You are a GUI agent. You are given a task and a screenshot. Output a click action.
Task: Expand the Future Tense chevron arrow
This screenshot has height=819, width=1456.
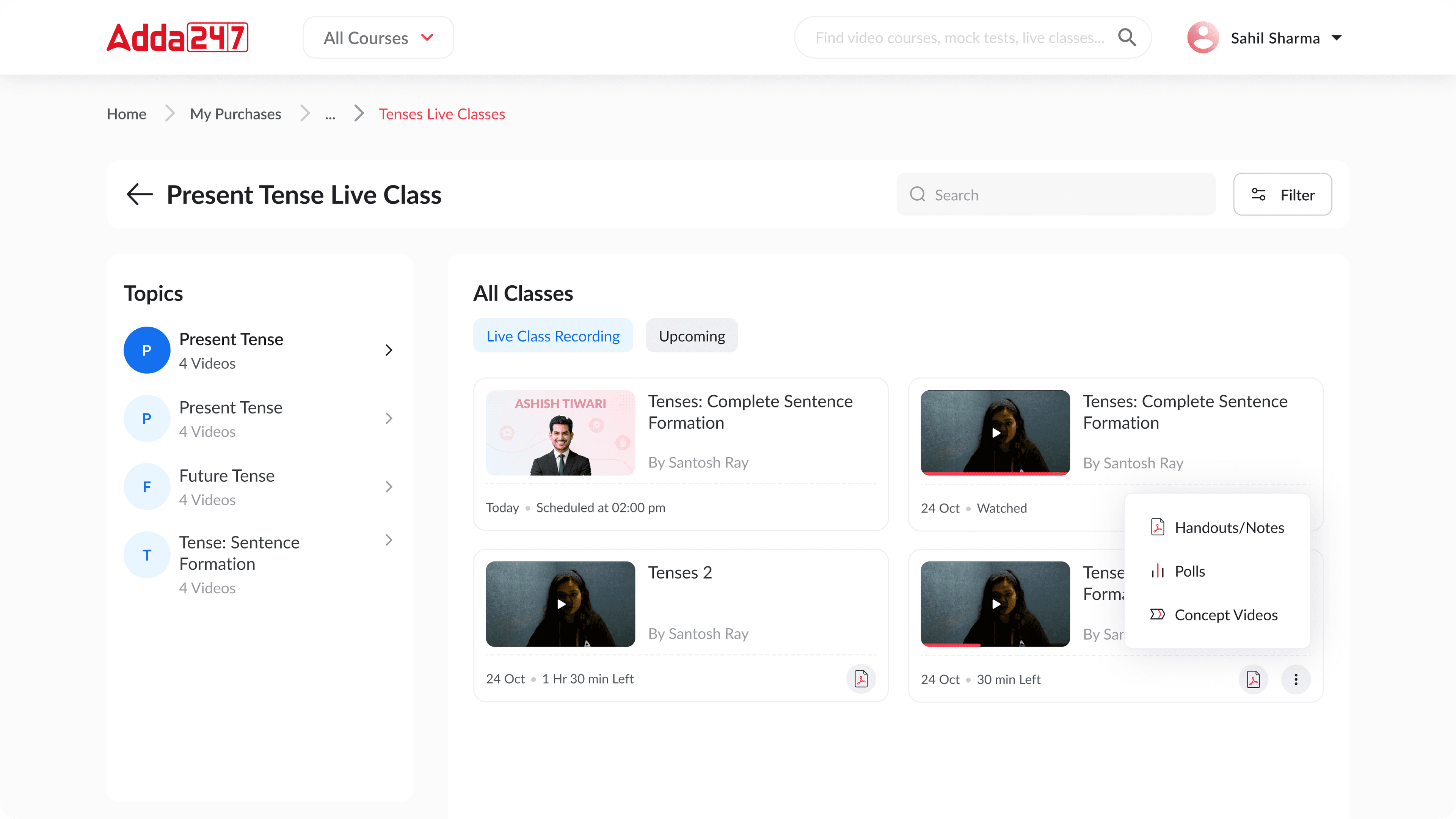[x=389, y=486]
